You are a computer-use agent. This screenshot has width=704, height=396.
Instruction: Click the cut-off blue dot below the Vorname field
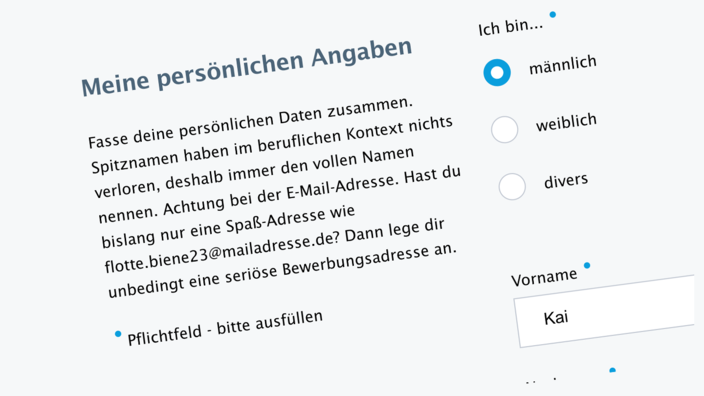pyautogui.click(x=612, y=370)
